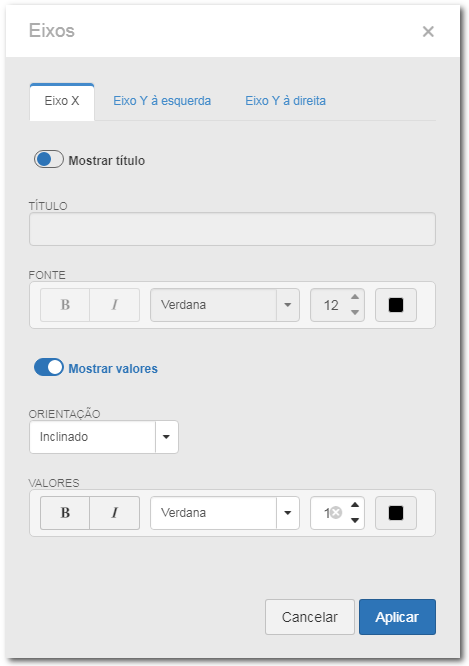
Task: Open the Valores black color swatch
Action: pos(396,513)
